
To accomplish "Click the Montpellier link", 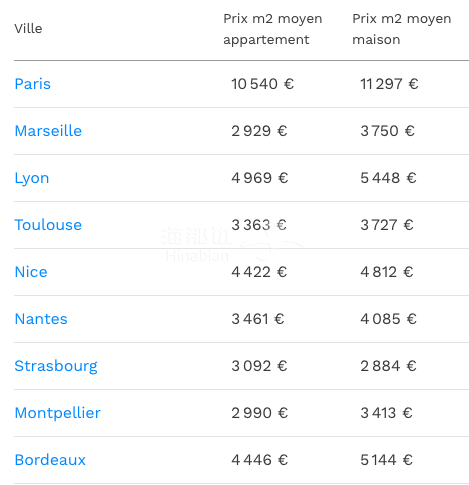I will (x=58, y=413).
